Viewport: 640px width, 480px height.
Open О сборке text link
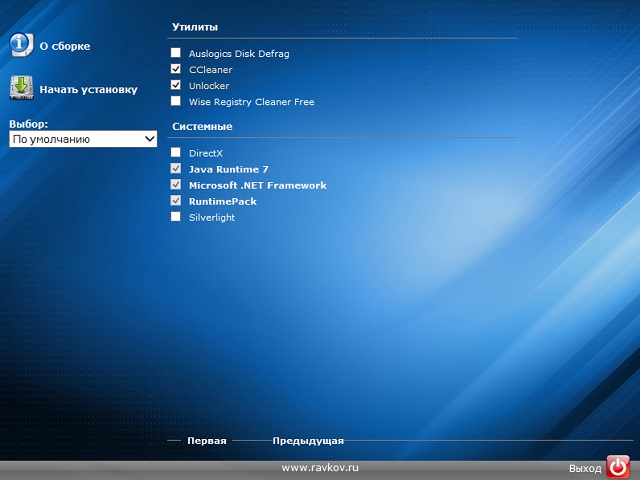(65, 46)
